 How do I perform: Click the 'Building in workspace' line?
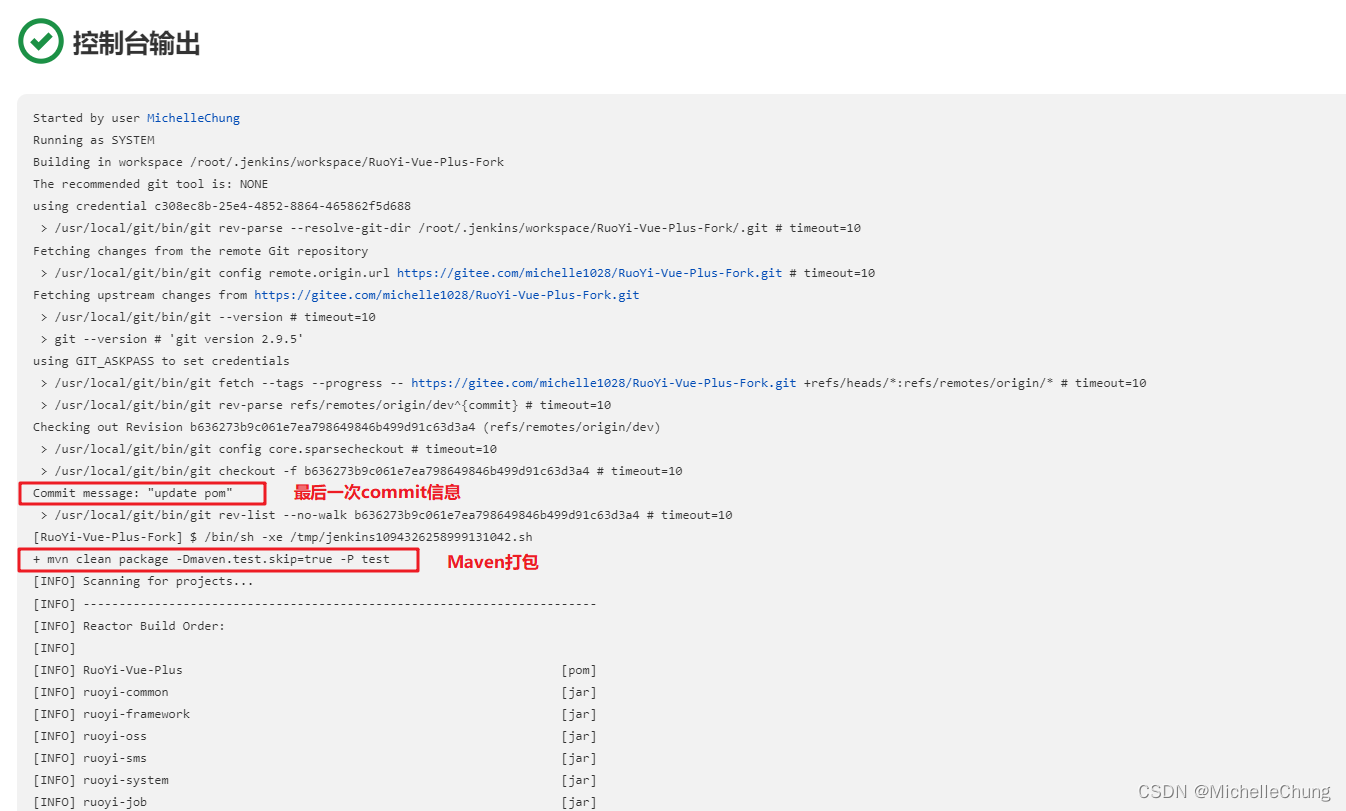pyautogui.click(x=268, y=162)
